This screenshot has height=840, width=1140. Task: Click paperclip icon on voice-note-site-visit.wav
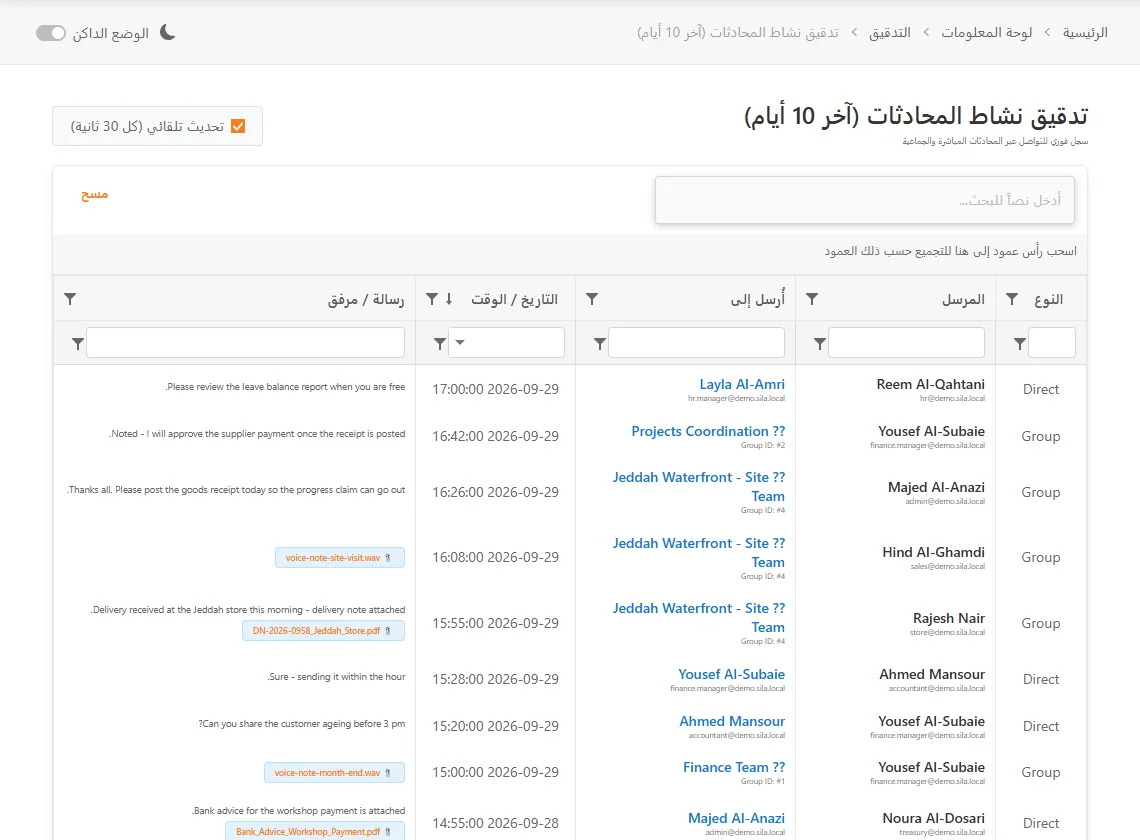pyautogui.click(x=388, y=558)
